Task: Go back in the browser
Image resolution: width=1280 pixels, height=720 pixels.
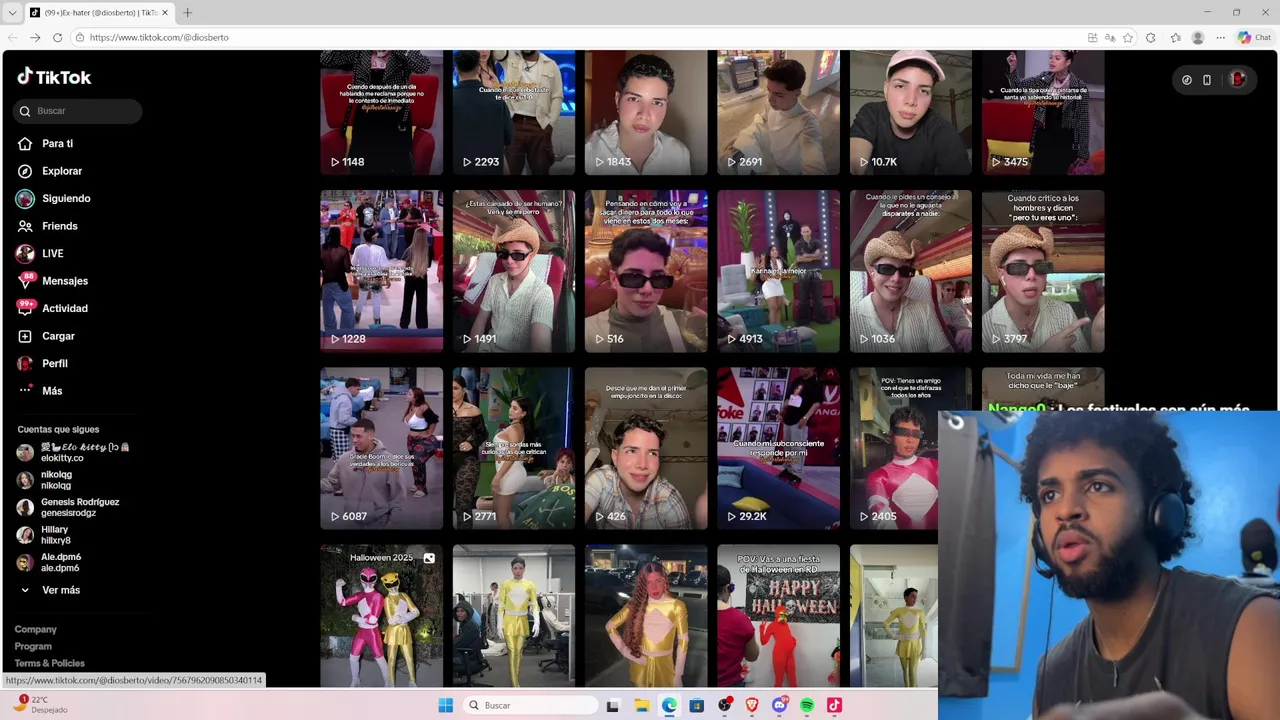Action: [13, 37]
